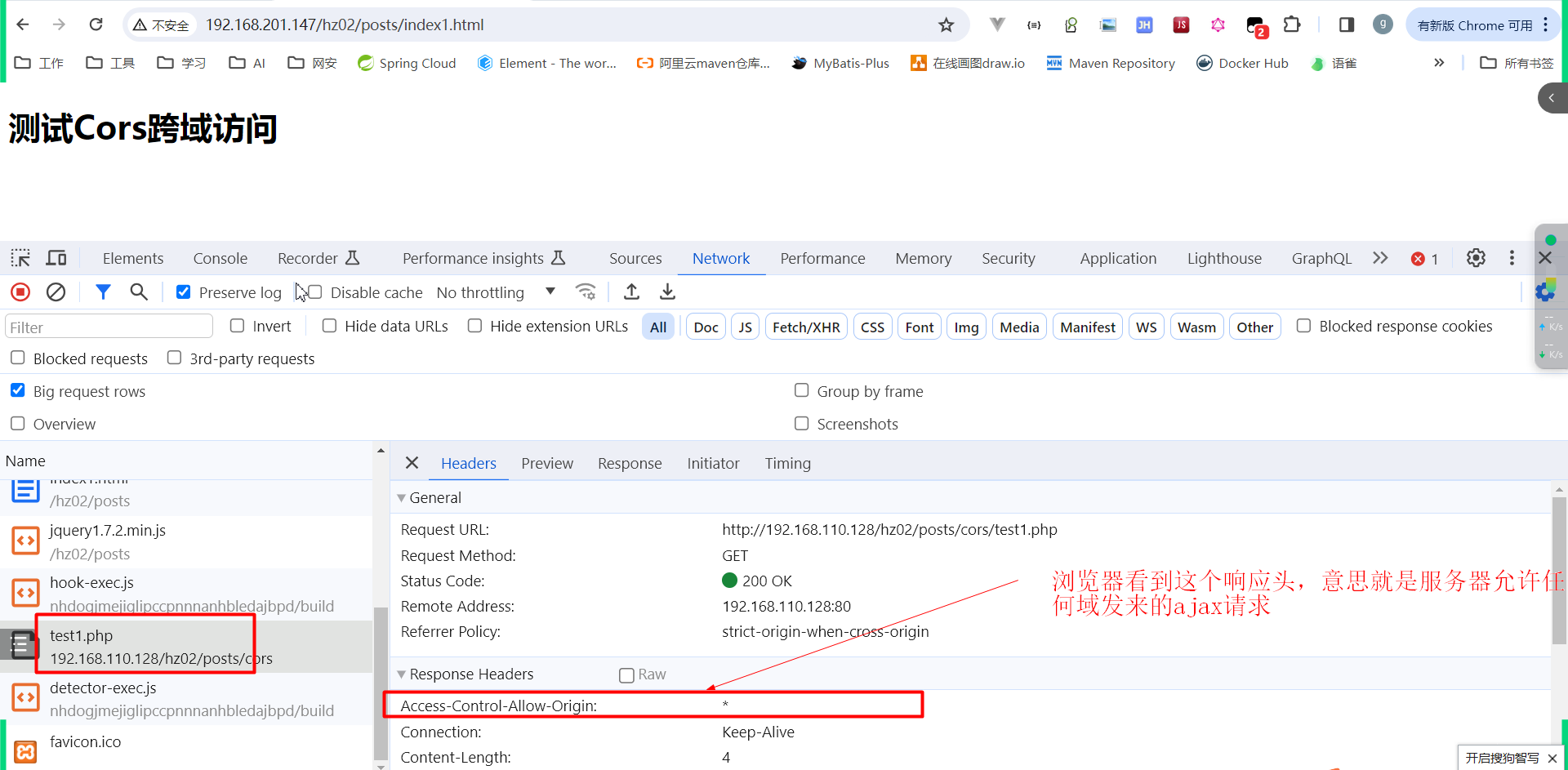The image size is (1568, 770).
Task: Filter requests by Fetch/XHR
Action: [x=806, y=327]
